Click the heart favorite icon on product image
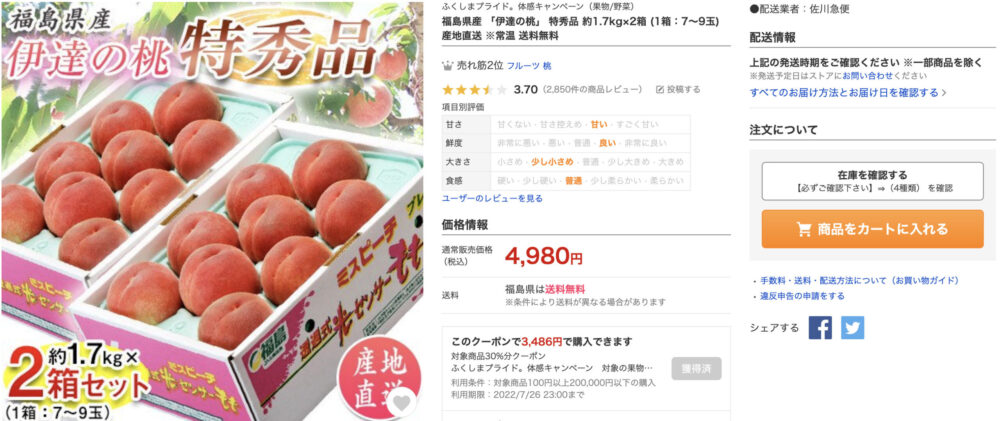1000x421 pixels. tap(402, 404)
